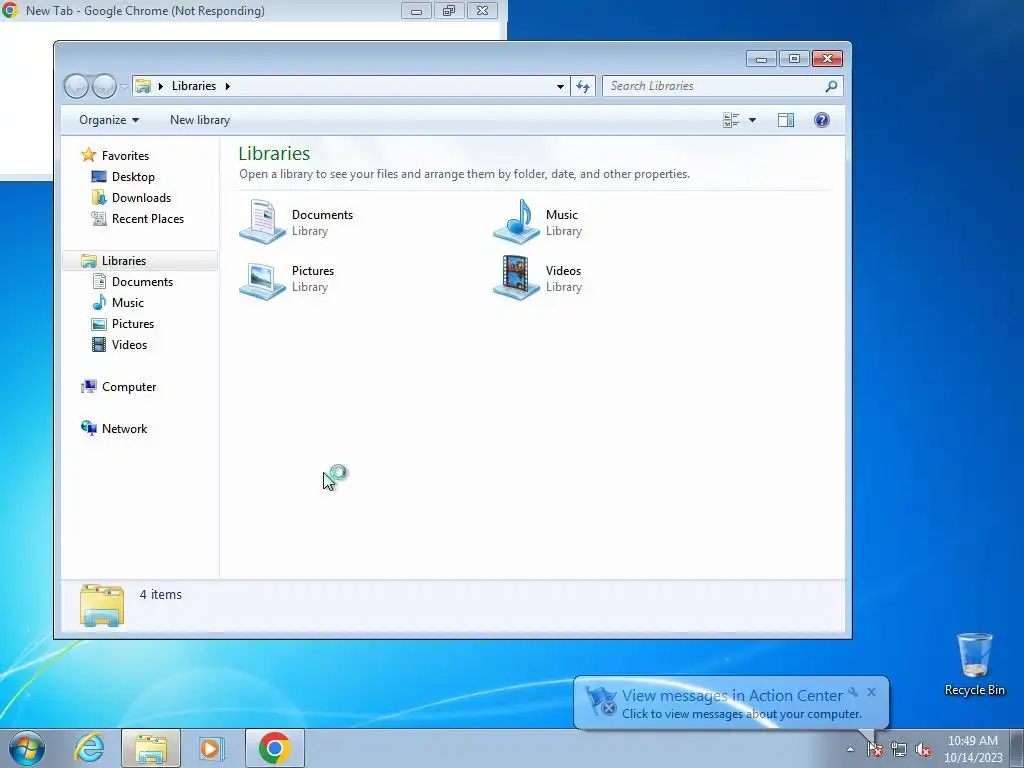Toggle the preview pane

click(x=786, y=120)
